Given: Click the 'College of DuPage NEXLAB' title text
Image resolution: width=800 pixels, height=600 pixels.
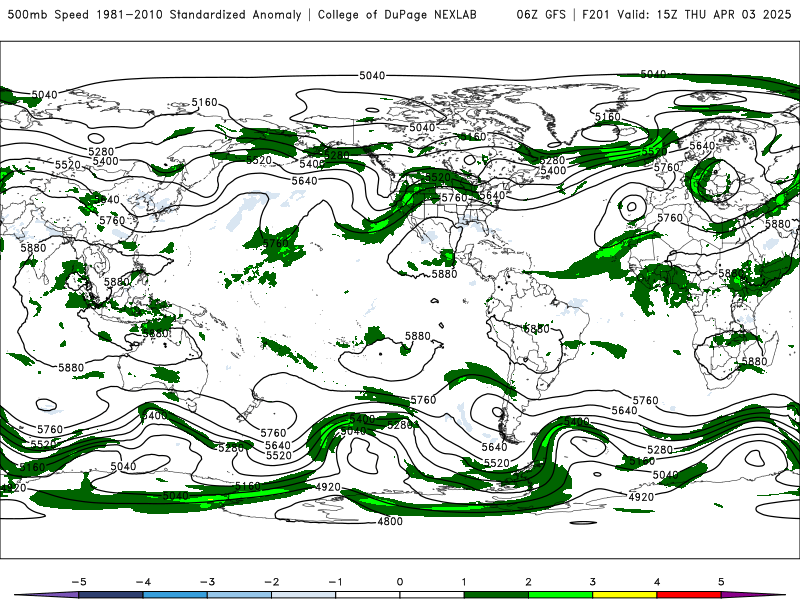Looking at the screenshot, I should [397, 14].
